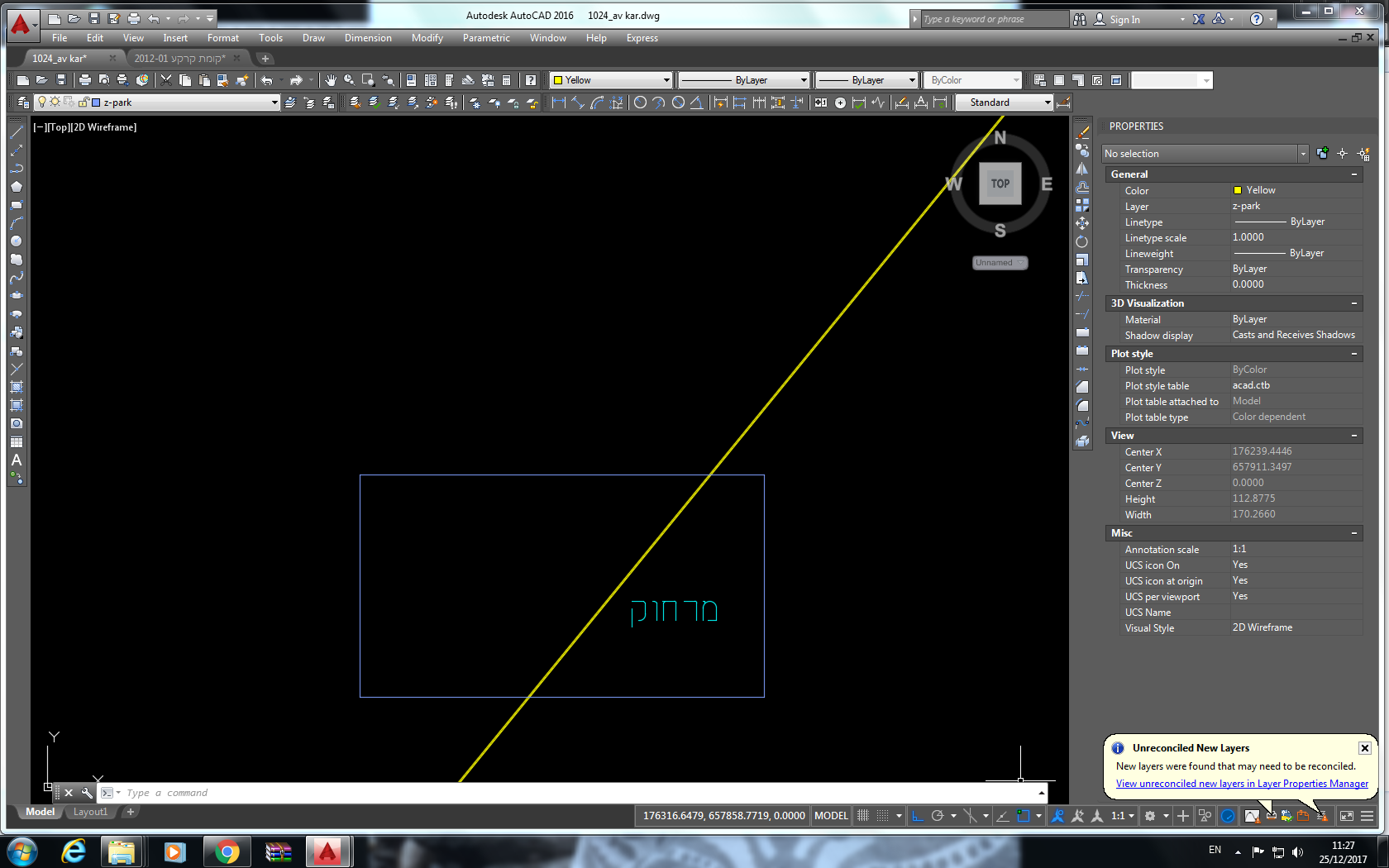The height and width of the screenshot is (868, 1389).
Task: Select the Multiline Text A tool
Action: click(17, 460)
